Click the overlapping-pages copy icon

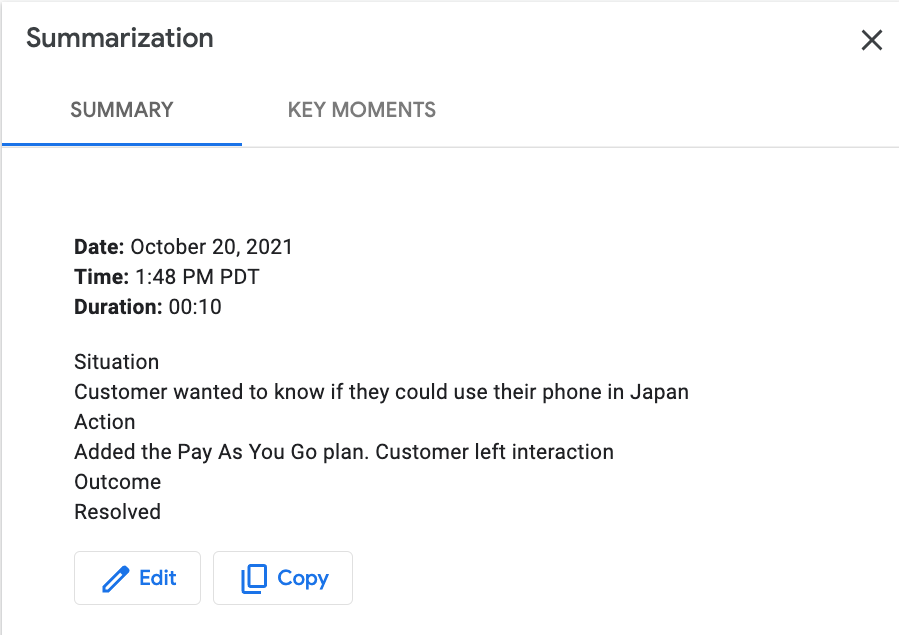tap(254, 579)
